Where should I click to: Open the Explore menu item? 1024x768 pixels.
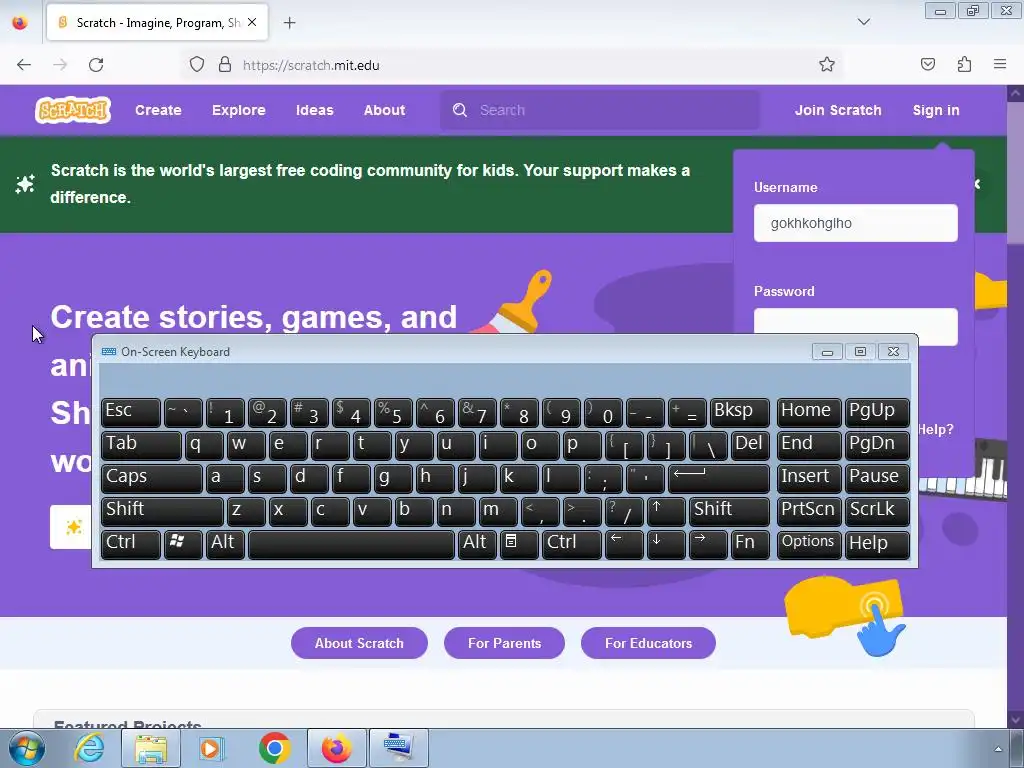coord(238,110)
